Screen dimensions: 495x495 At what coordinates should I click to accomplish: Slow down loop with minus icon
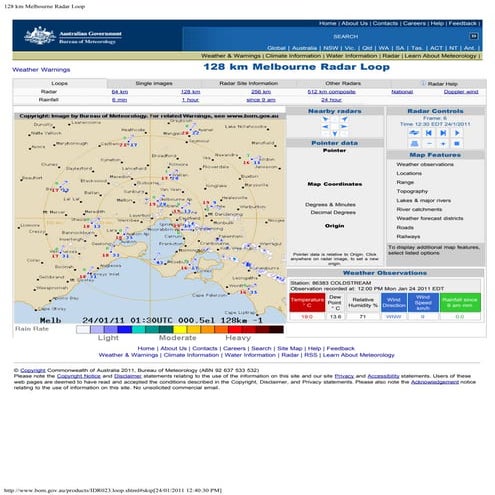pos(429,144)
